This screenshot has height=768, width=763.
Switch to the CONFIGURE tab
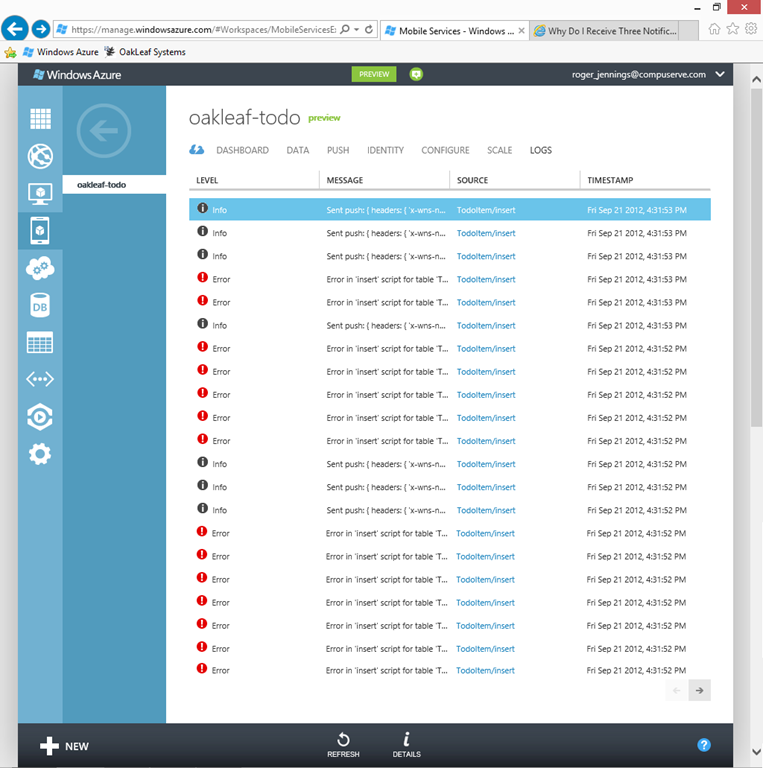point(445,150)
